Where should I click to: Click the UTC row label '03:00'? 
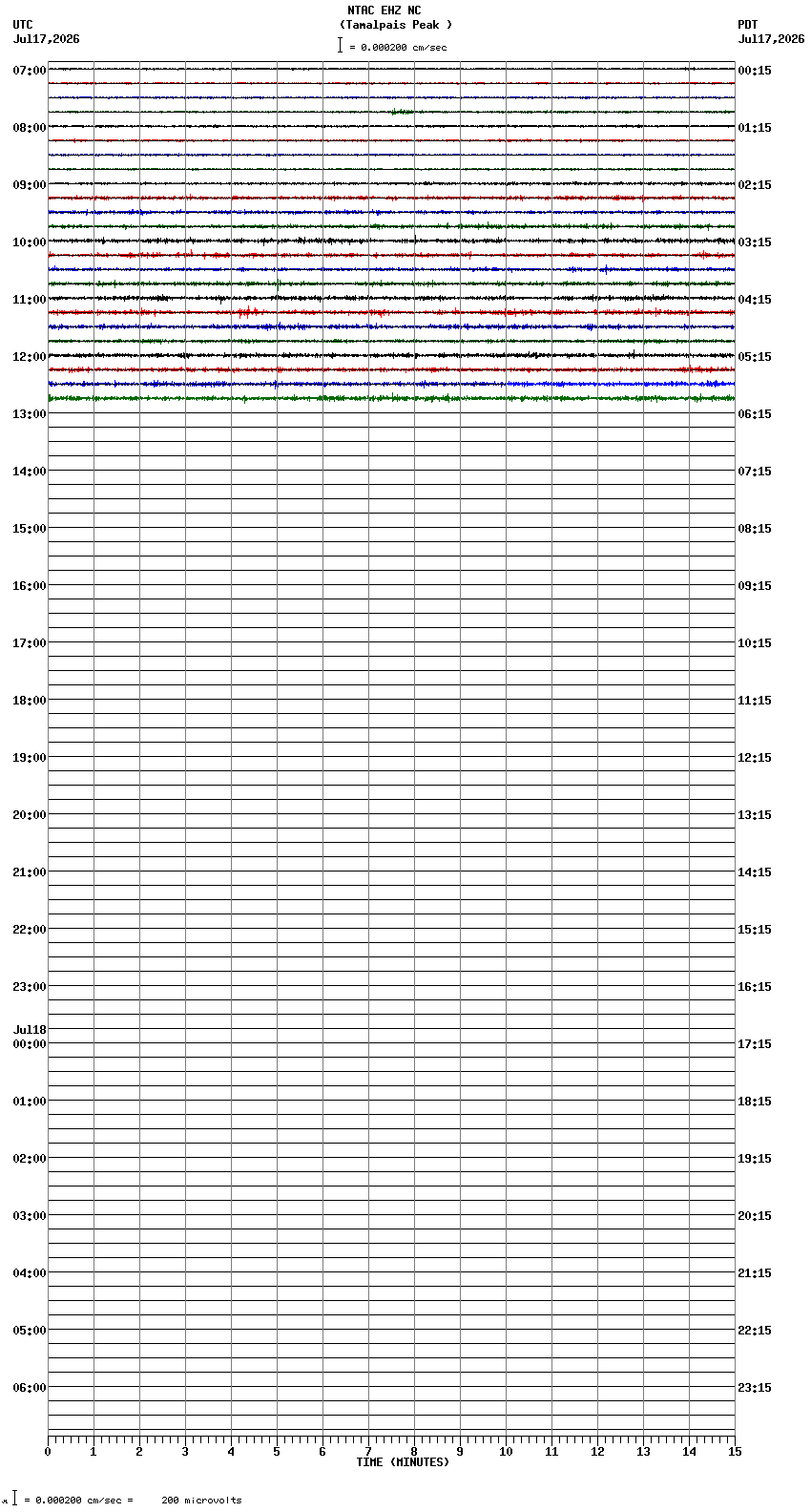click(30, 1216)
